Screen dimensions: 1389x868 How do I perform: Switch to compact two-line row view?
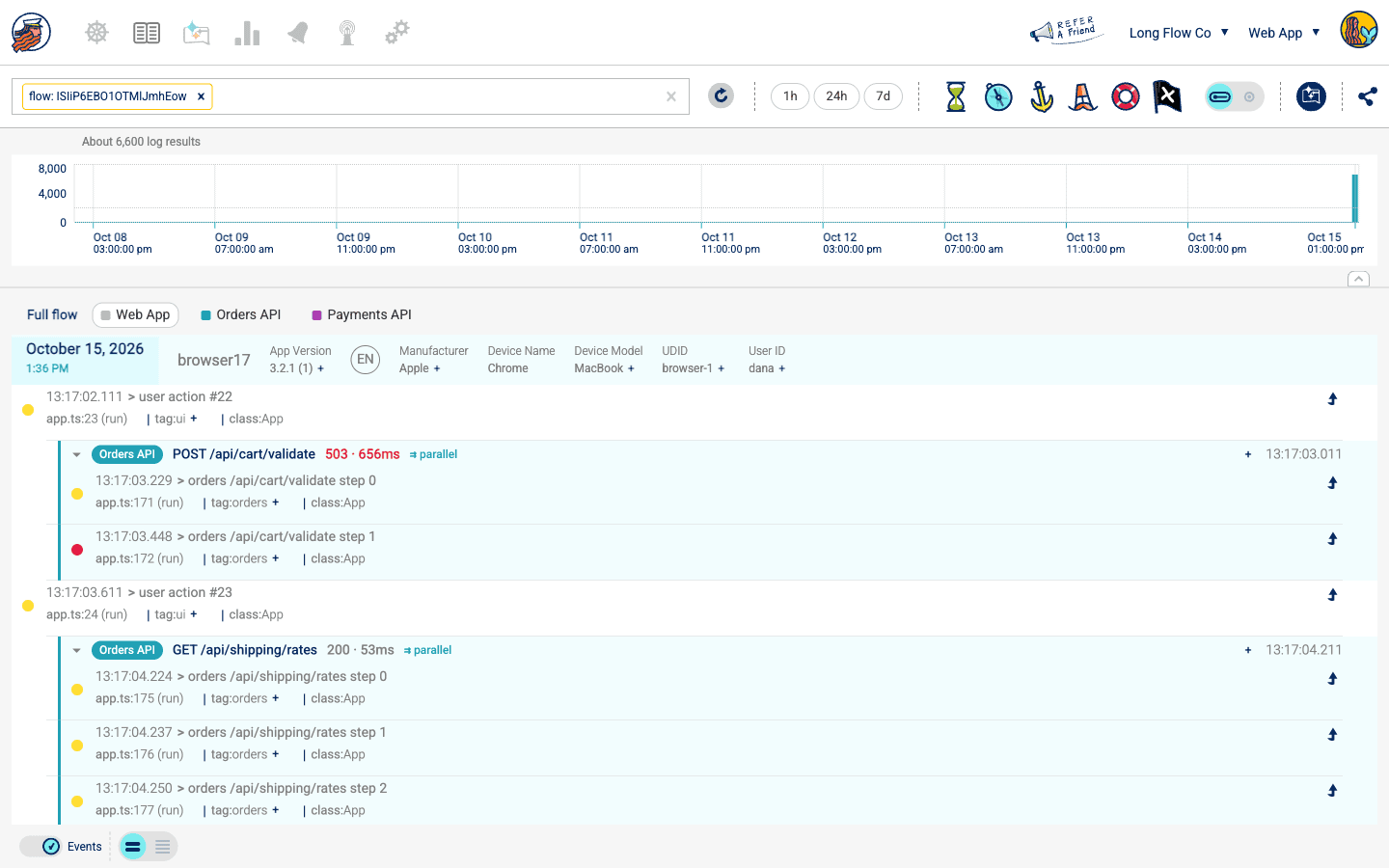tap(133, 846)
